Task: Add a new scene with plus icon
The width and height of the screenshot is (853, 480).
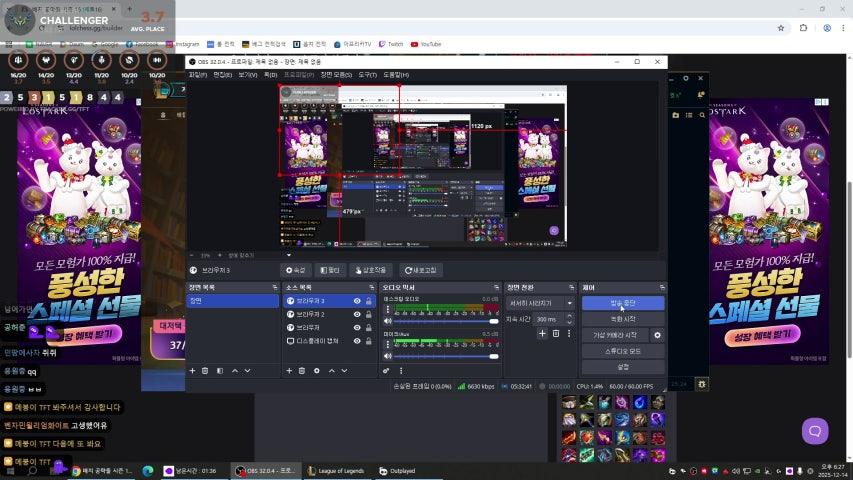Action: pos(192,370)
